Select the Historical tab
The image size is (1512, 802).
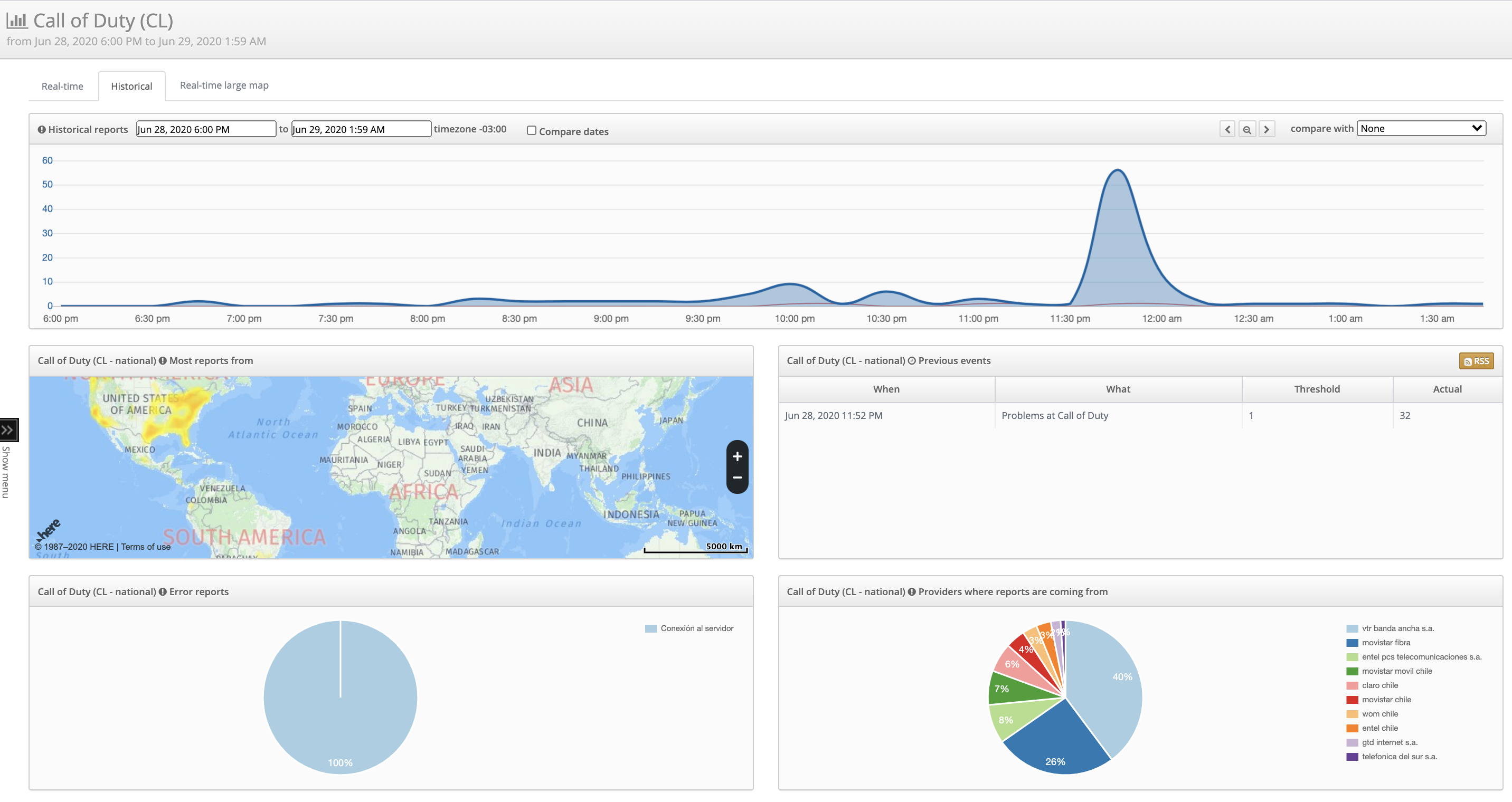coord(131,86)
